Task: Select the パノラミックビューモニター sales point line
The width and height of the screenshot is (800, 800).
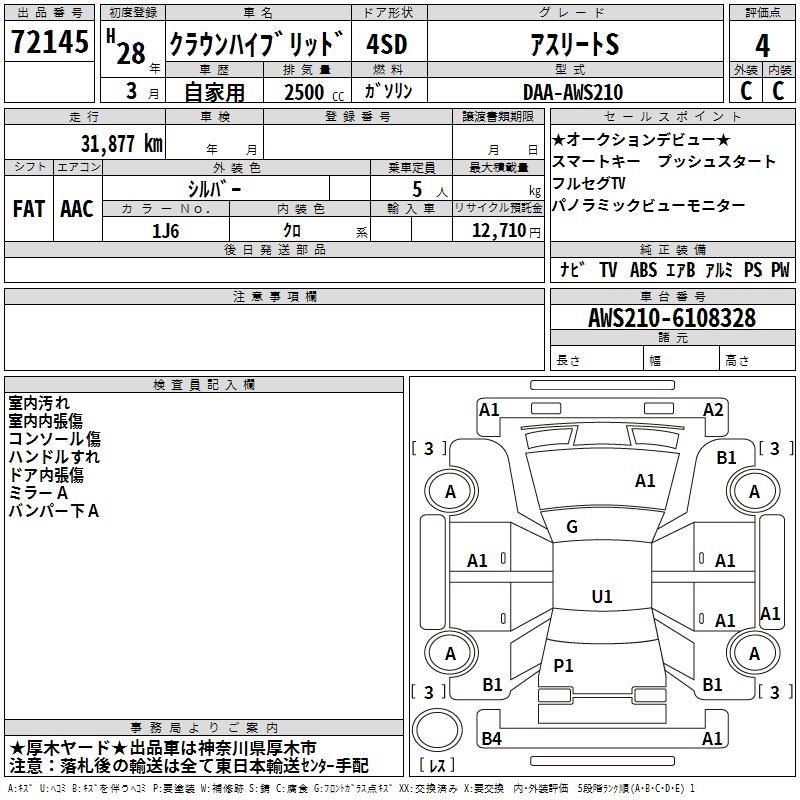Action: 649,205
